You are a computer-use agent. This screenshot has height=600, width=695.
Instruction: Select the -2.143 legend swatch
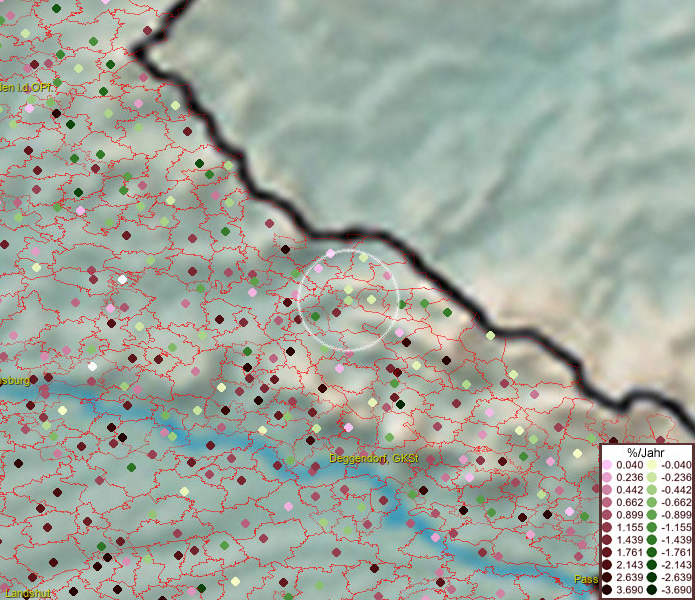(652, 565)
